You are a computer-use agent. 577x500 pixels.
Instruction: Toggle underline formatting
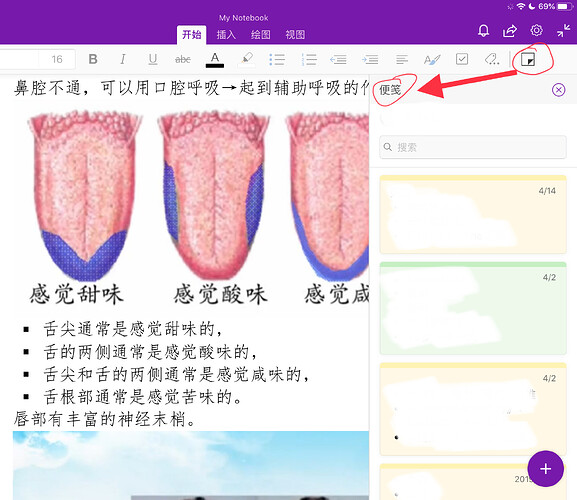[153, 59]
